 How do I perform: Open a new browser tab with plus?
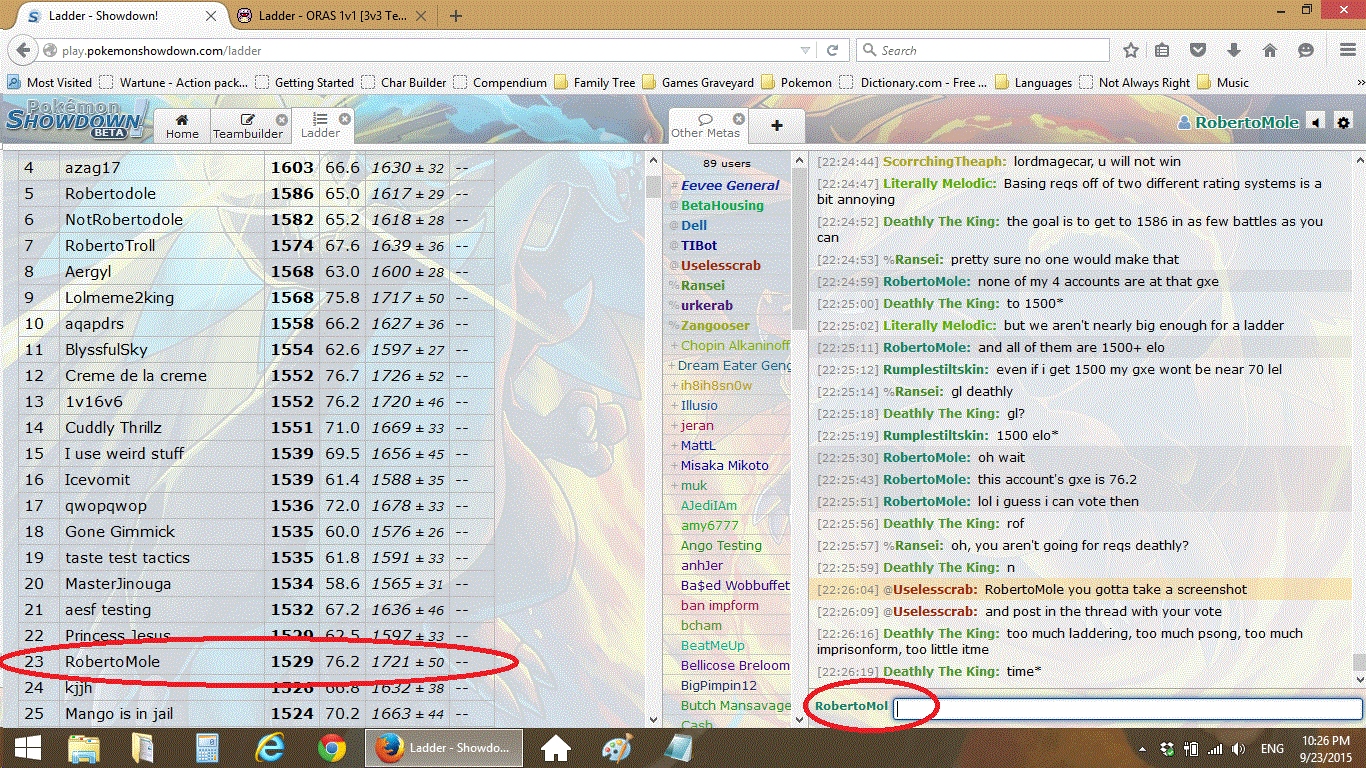[x=456, y=16]
